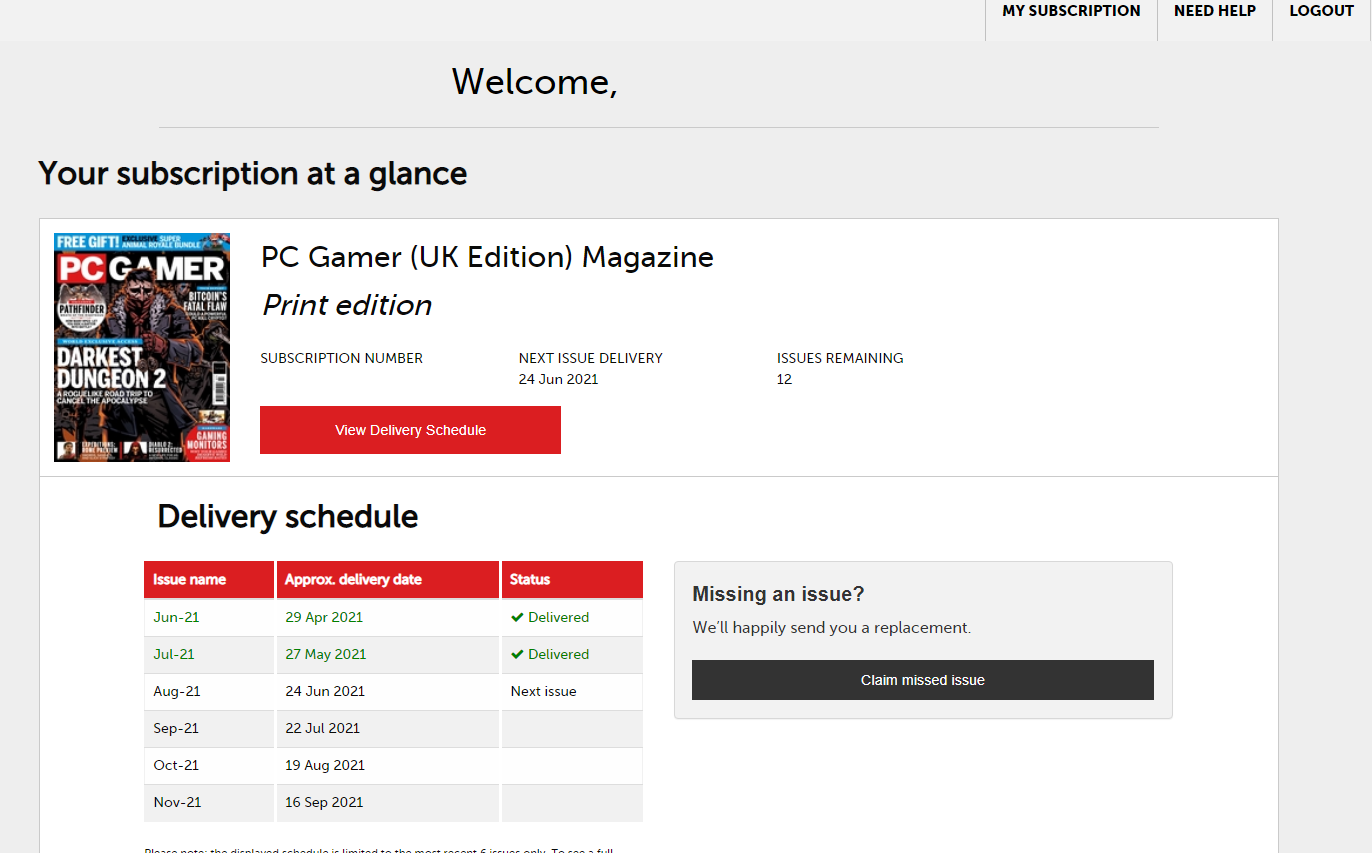Click the Next issue status cell
Image resolution: width=1372 pixels, height=853 pixels.
pos(572,691)
